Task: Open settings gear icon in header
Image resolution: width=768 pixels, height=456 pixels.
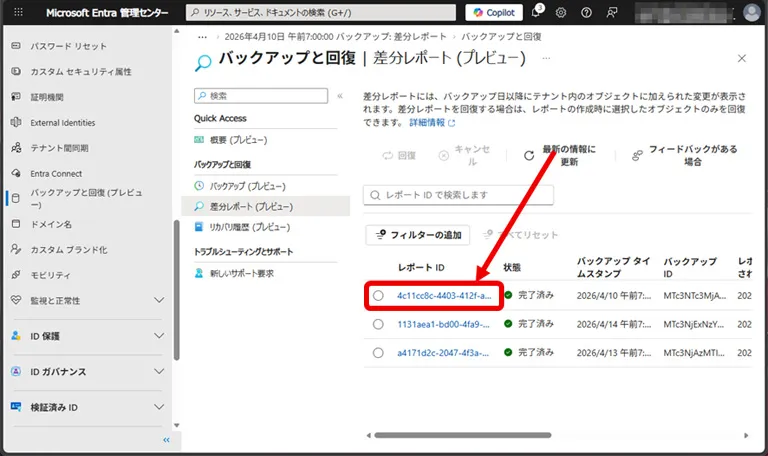Action: (x=561, y=13)
